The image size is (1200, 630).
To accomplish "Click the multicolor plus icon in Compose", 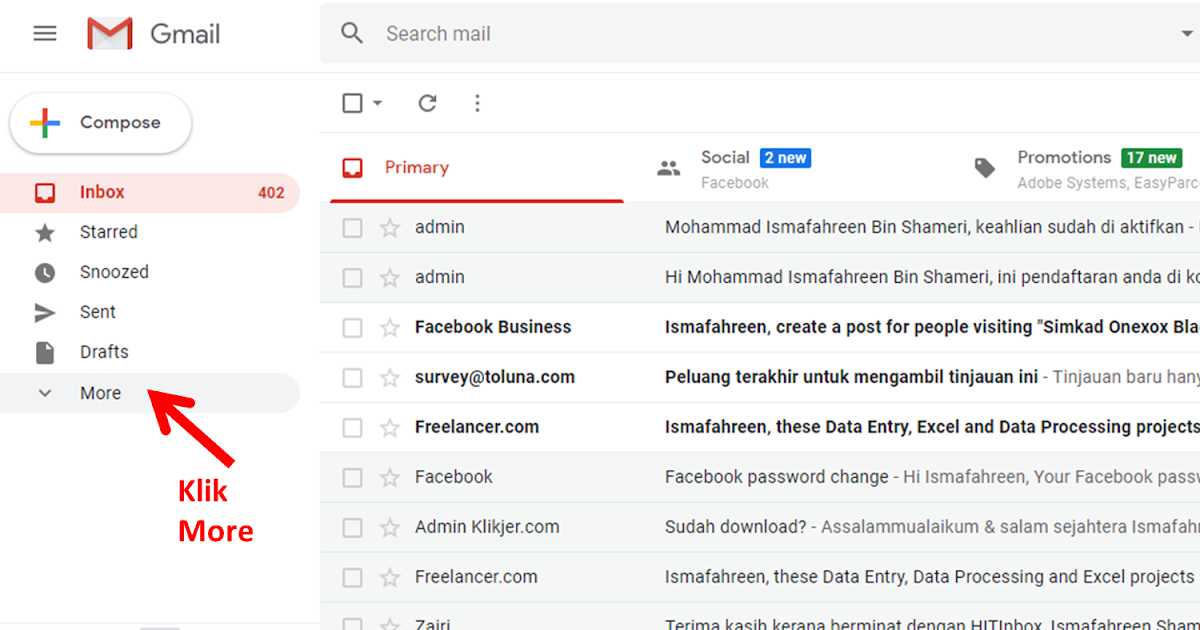I will point(45,123).
